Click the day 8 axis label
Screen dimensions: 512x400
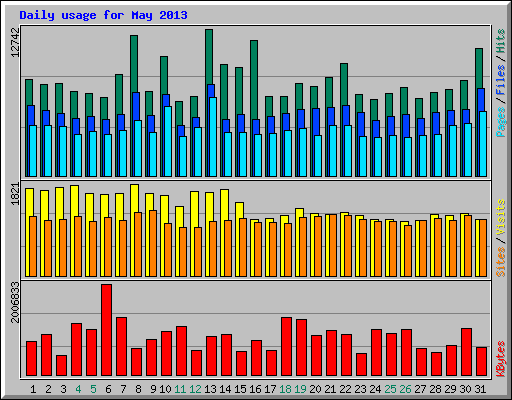138,389
